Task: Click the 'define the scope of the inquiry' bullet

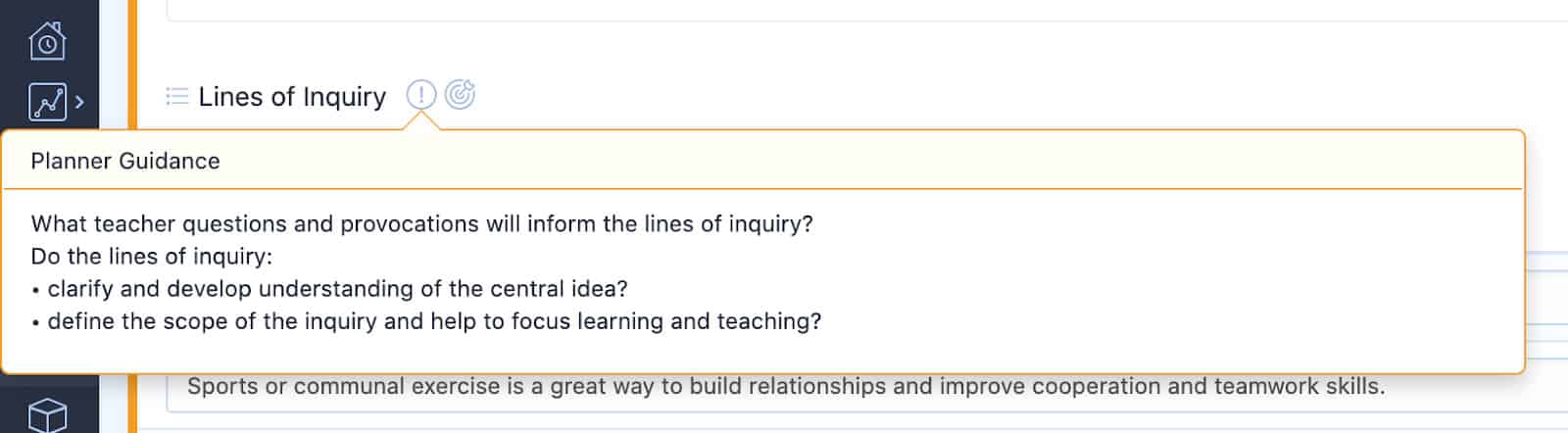Action: coord(426,321)
